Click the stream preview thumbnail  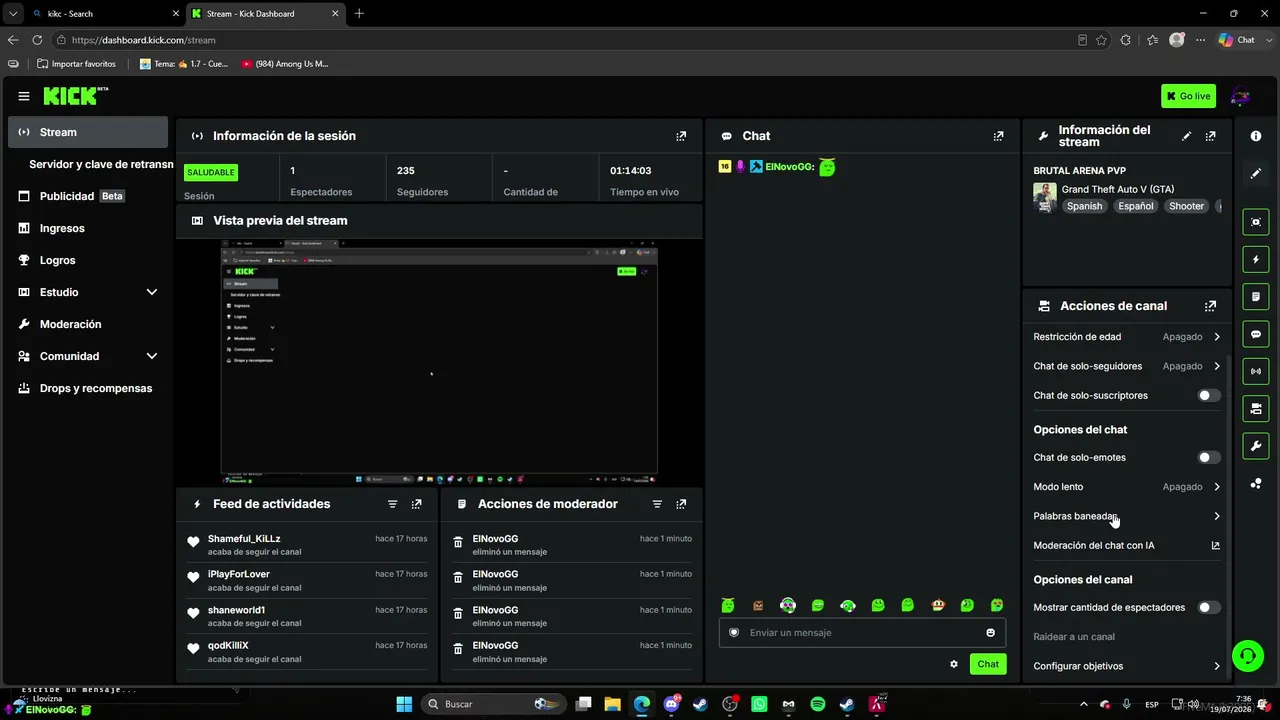439,362
